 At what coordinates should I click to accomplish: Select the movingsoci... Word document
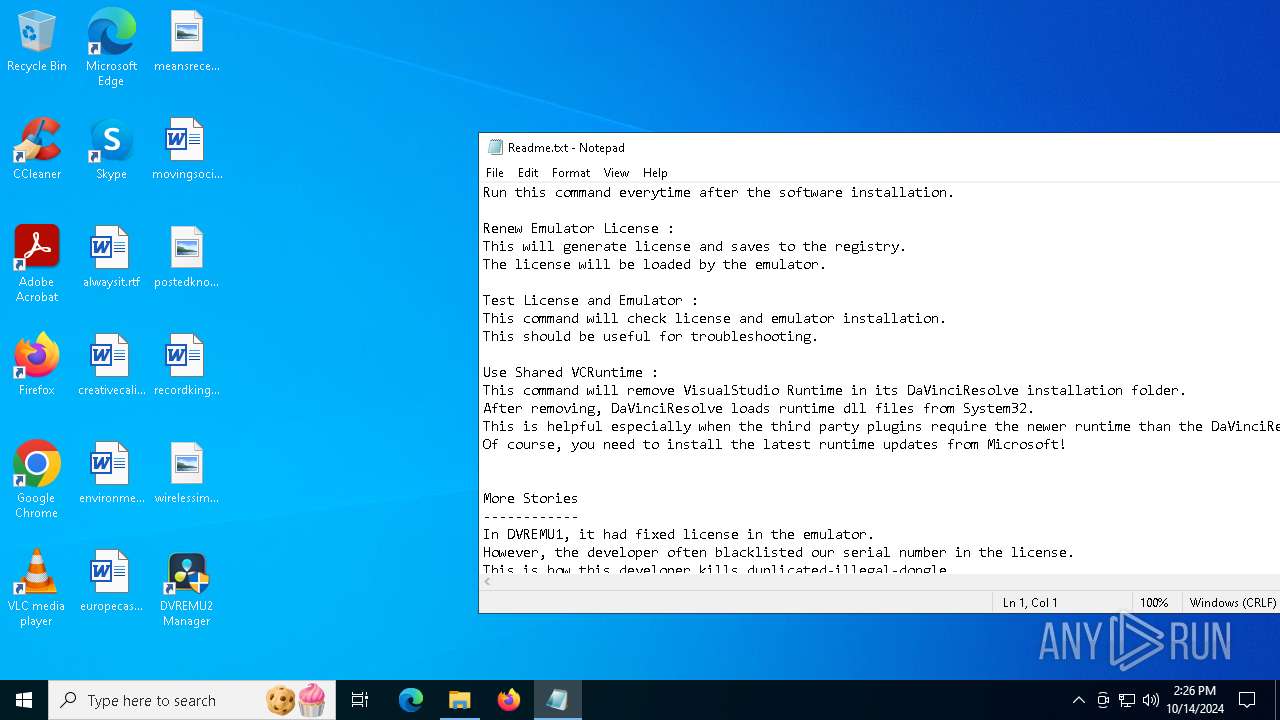point(186,150)
